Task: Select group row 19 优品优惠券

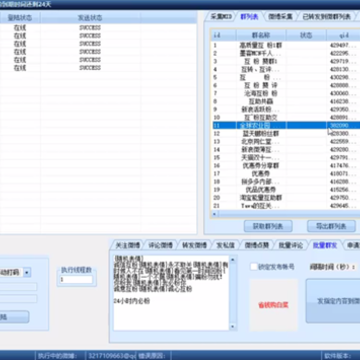Action: 286,190
